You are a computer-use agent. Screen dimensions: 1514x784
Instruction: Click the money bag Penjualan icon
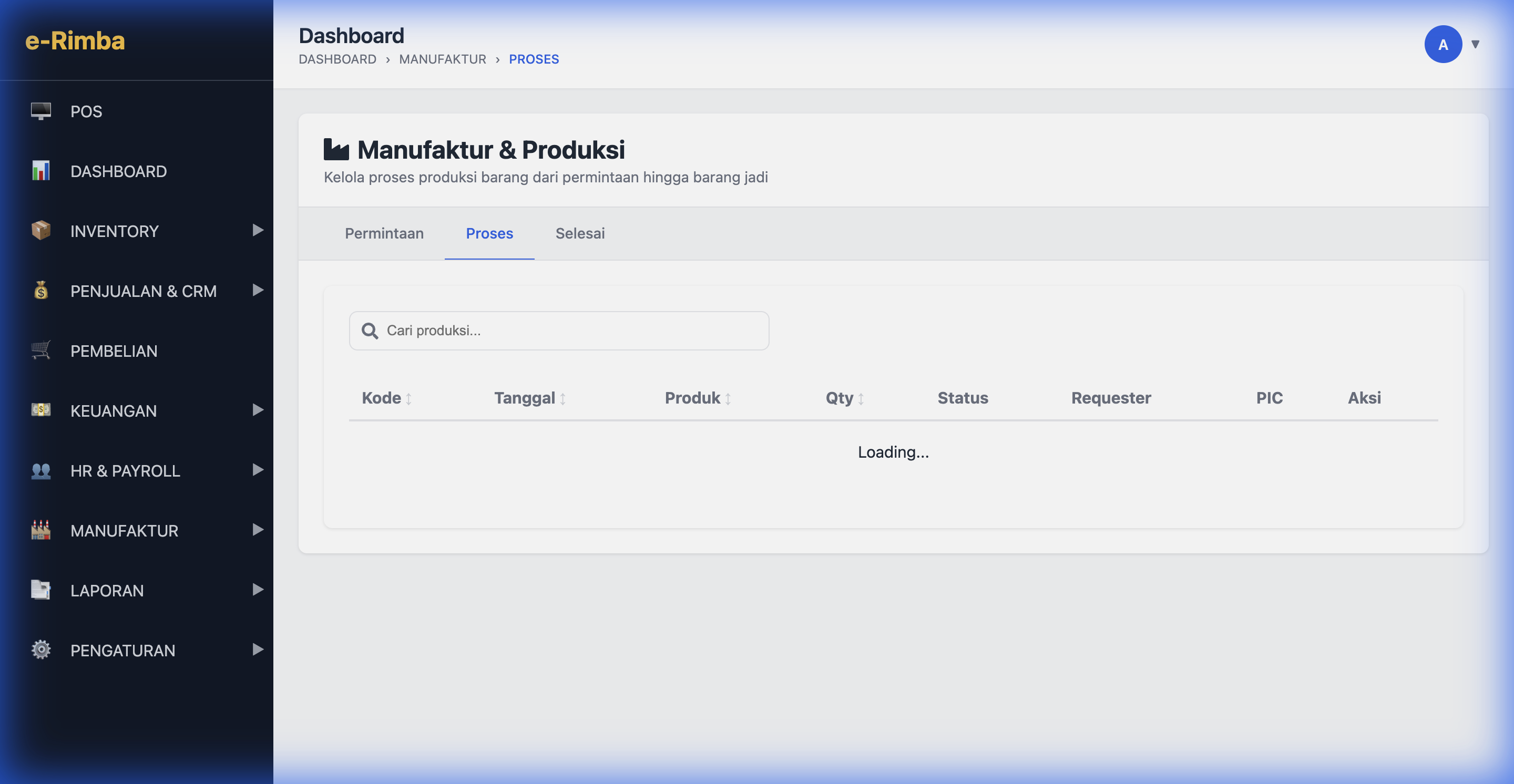point(40,291)
